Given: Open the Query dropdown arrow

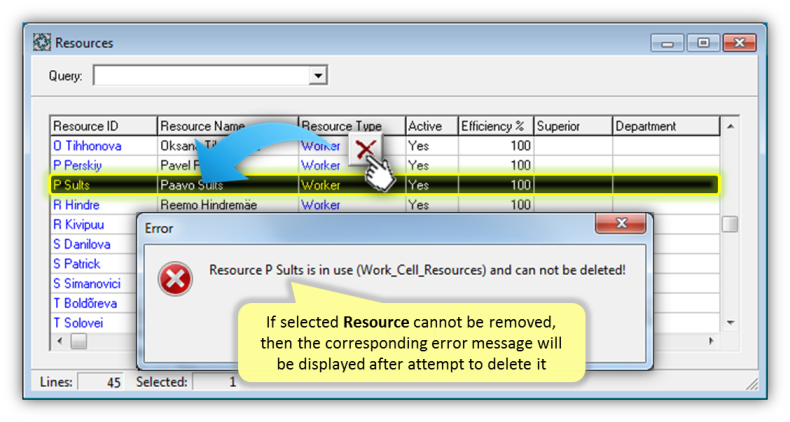Looking at the screenshot, I should (x=317, y=76).
